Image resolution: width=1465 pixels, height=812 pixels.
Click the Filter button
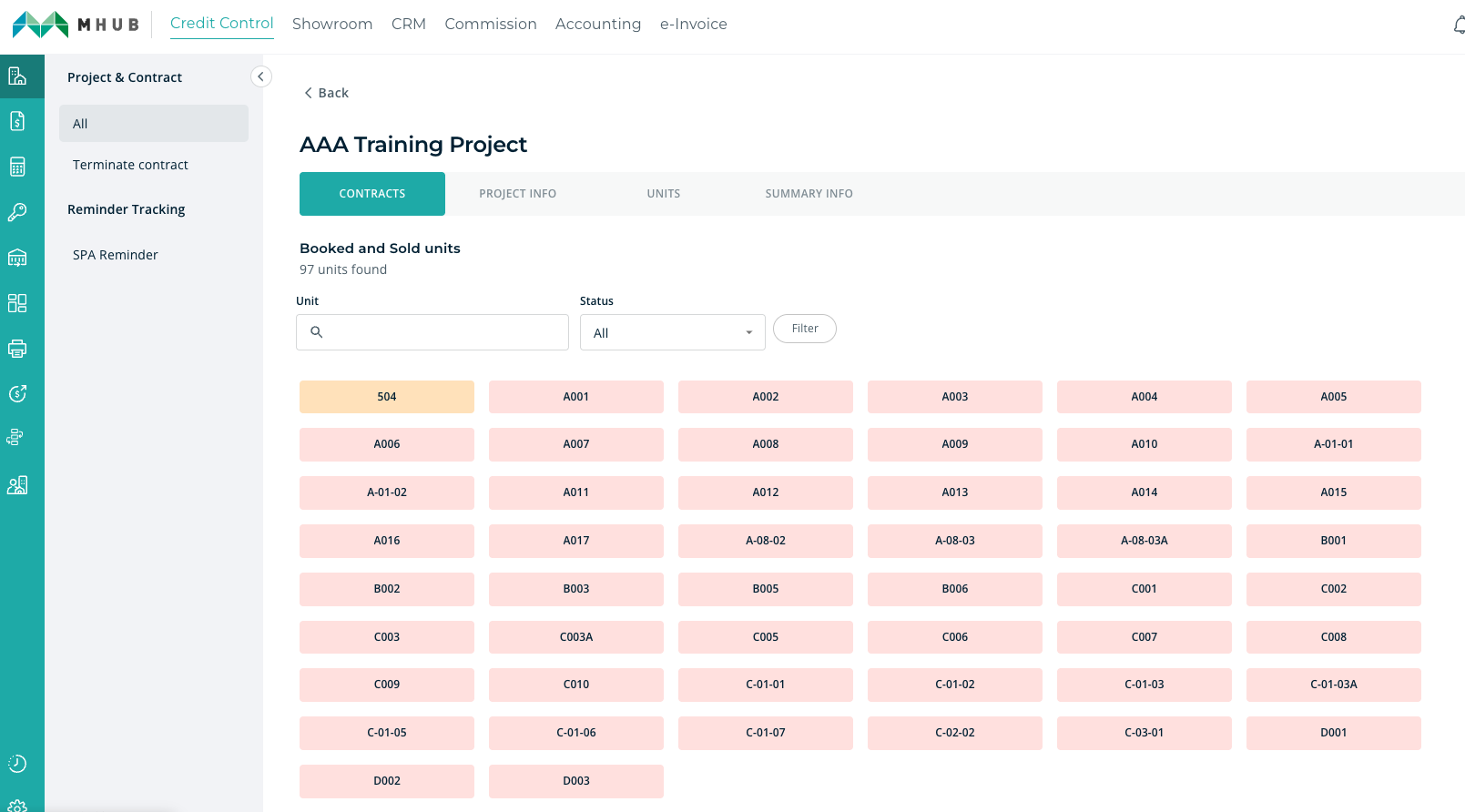click(805, 329)
